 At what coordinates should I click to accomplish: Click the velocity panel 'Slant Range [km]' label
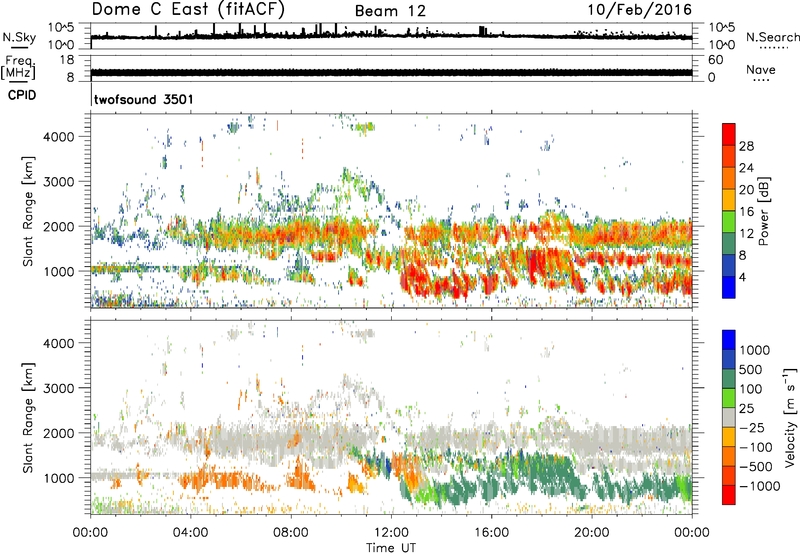28,417
